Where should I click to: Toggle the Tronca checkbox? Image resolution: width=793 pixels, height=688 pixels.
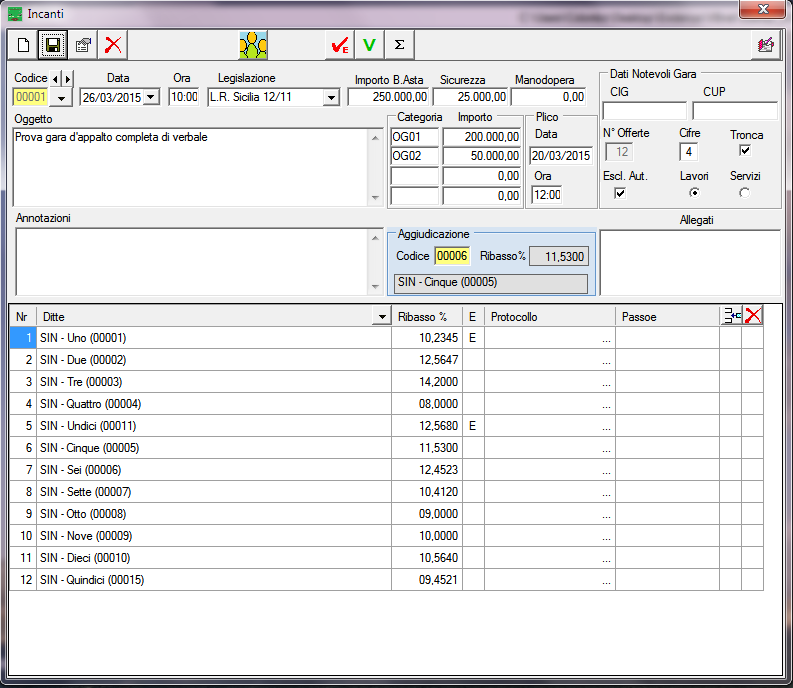pyautogui.click(x=745, y=150)
